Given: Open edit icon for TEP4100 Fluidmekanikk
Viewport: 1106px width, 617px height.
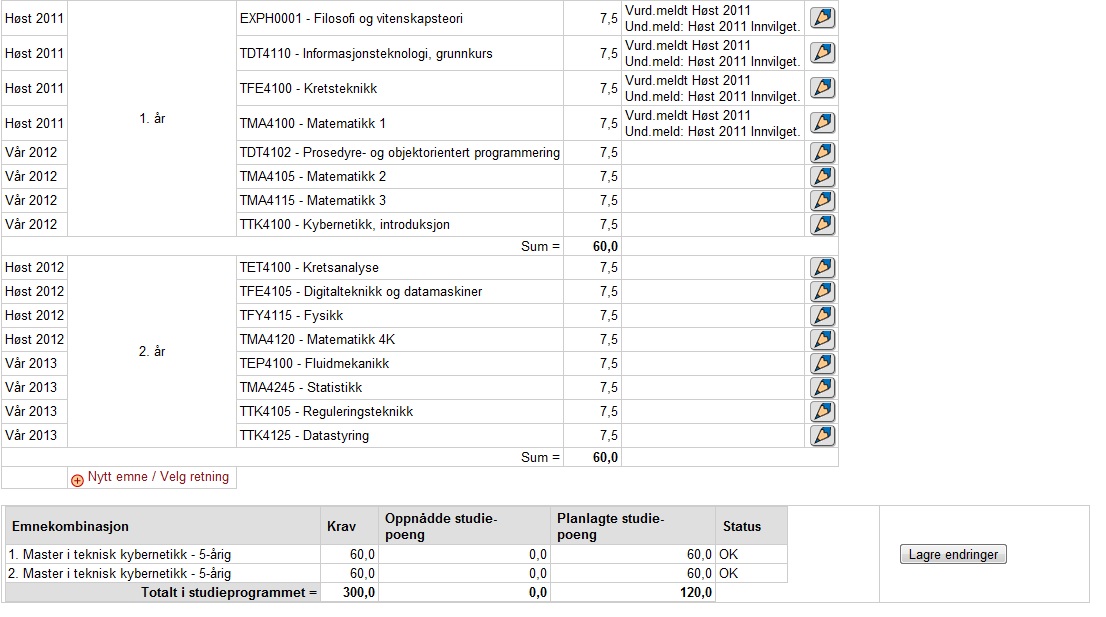Looking at the screenshot, I should pos(822,363).
